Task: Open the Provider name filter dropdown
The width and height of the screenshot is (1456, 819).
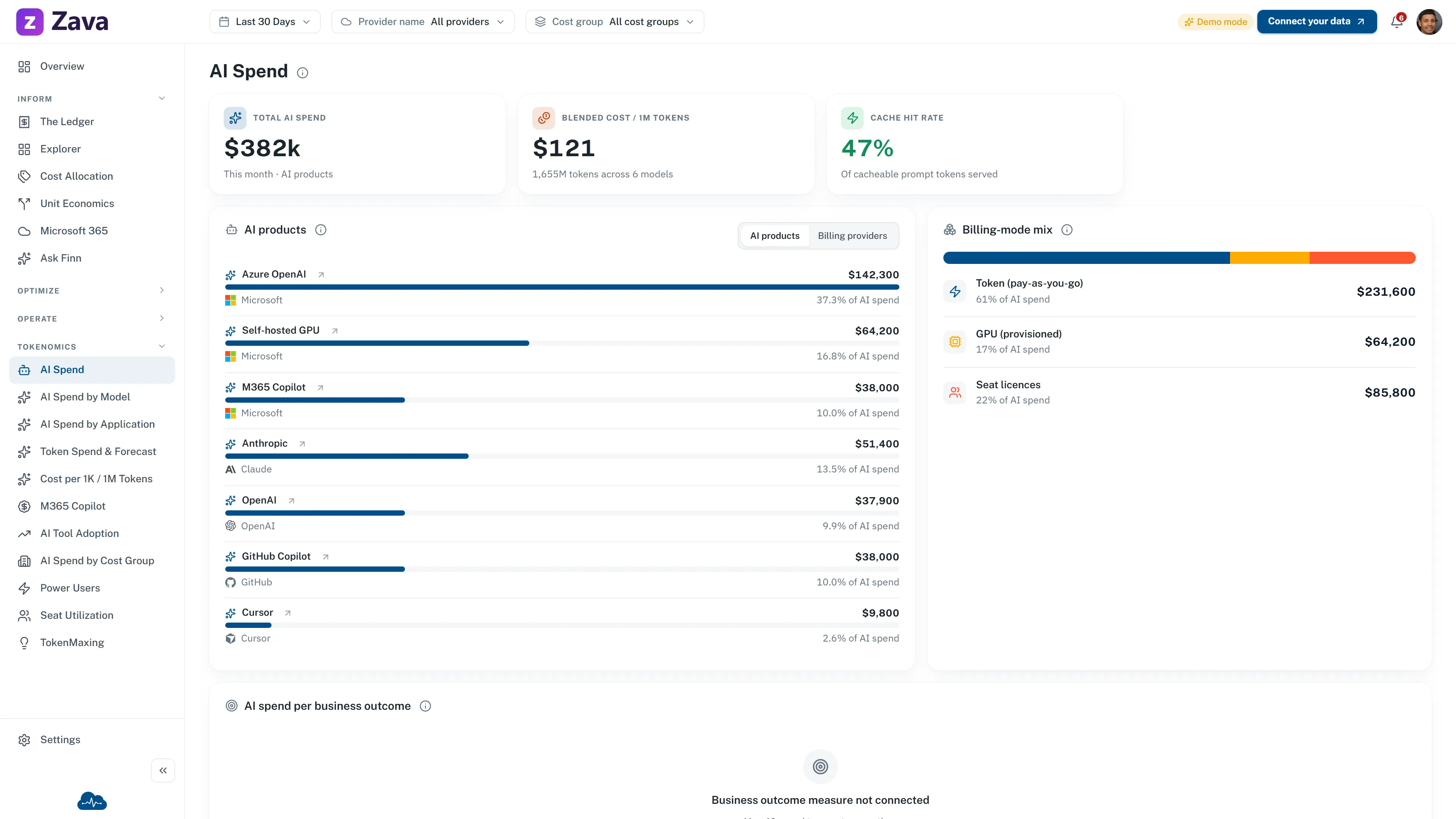Action: click(423, 22)
